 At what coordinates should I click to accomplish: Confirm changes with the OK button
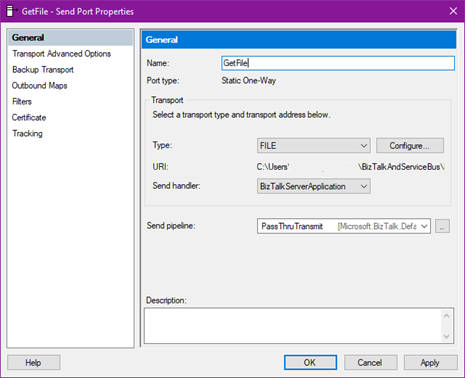click(310, 362)
